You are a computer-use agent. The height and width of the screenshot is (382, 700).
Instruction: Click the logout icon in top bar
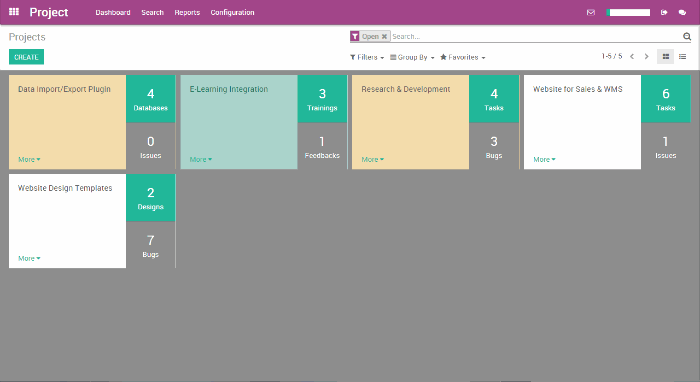(664, 12)
